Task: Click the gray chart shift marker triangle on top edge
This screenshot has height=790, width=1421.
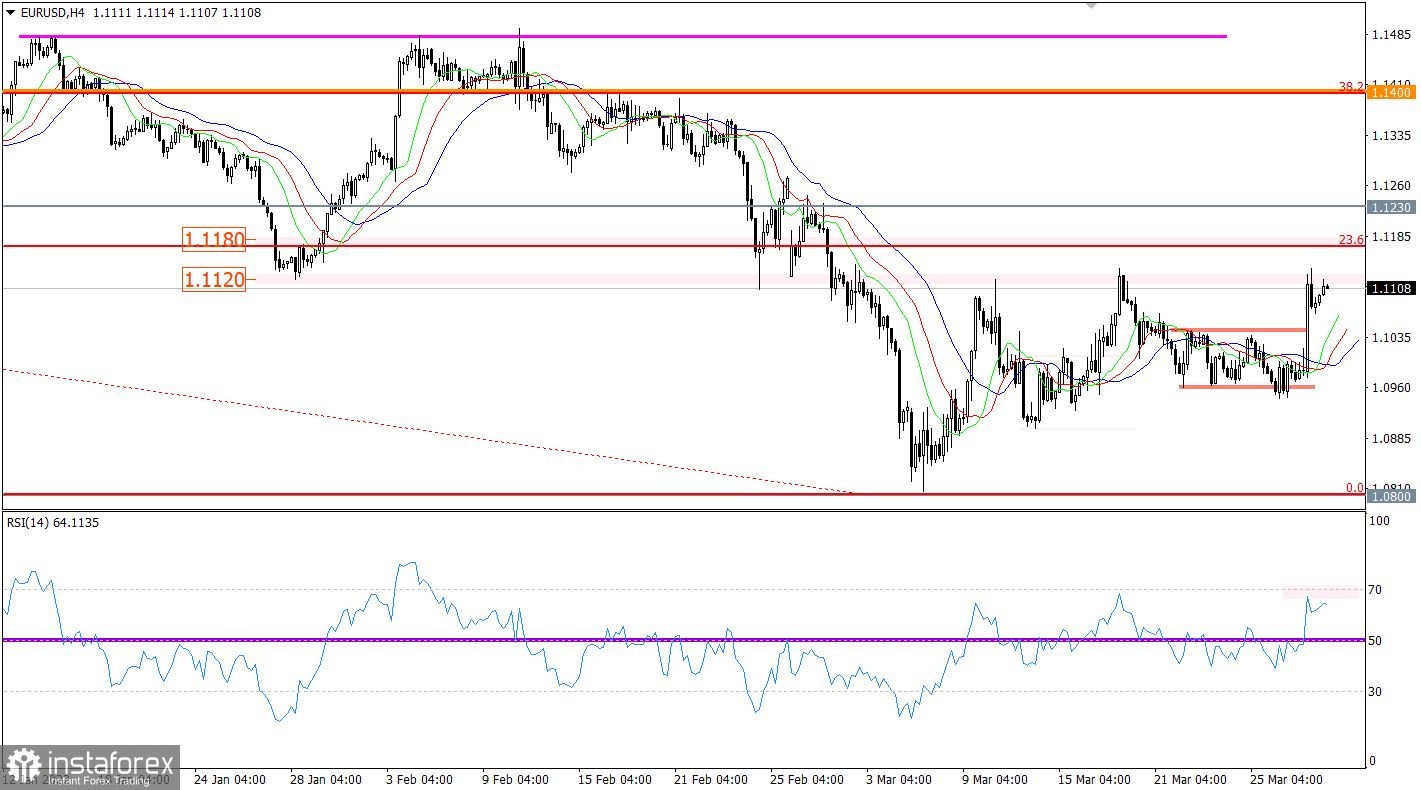Action: pos(1092,6)
